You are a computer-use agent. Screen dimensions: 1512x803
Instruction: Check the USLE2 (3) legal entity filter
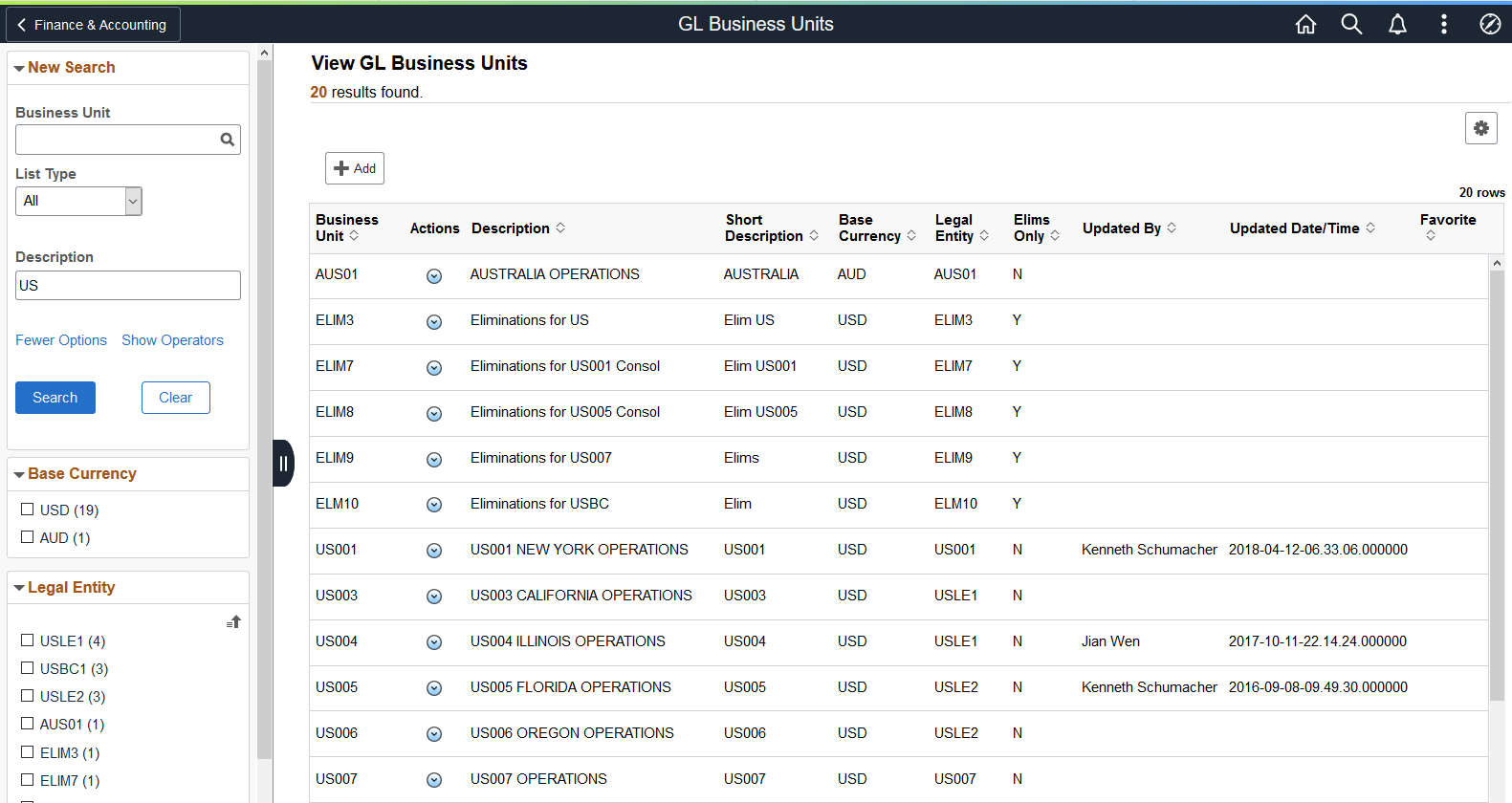click(28, 696)
